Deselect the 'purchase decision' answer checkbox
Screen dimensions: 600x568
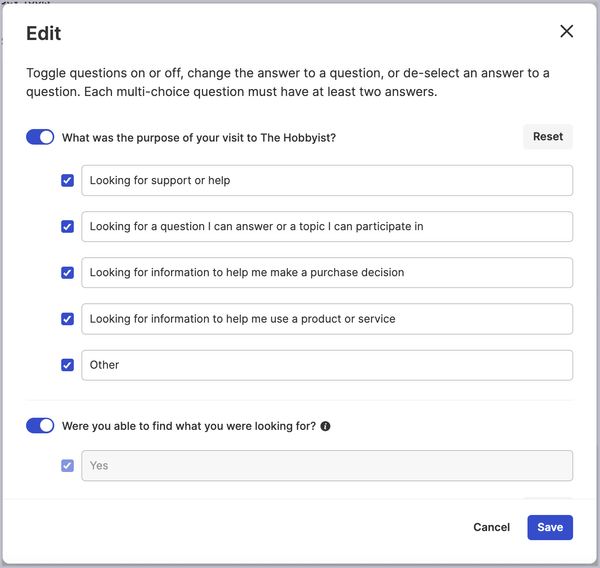(x=67, y=273)
